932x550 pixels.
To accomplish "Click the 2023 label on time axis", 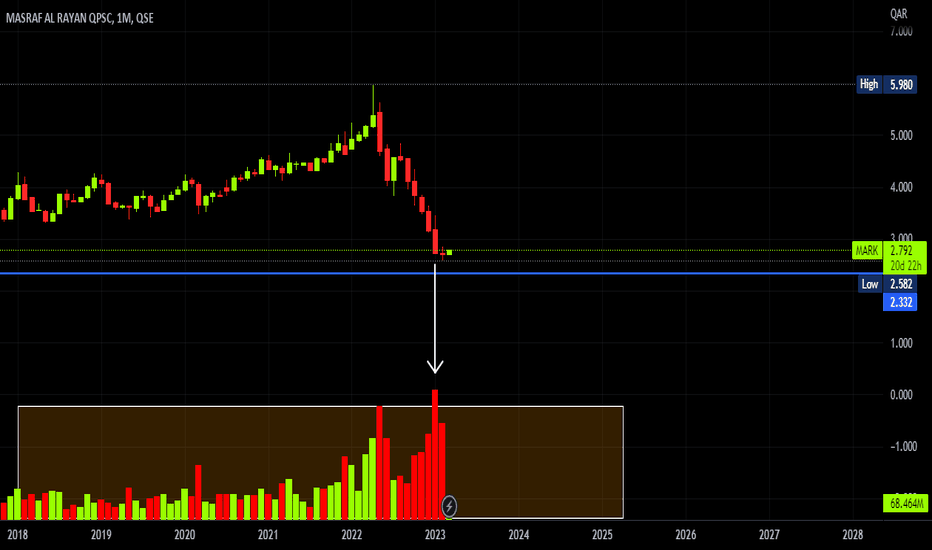I will pyautogui.click(x=435, y=535).
